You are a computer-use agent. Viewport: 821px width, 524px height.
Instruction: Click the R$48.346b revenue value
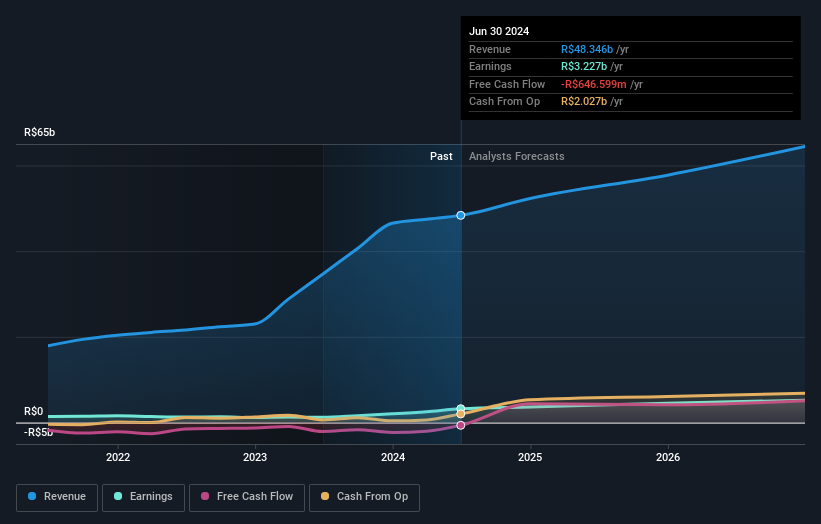click(587, 49)
